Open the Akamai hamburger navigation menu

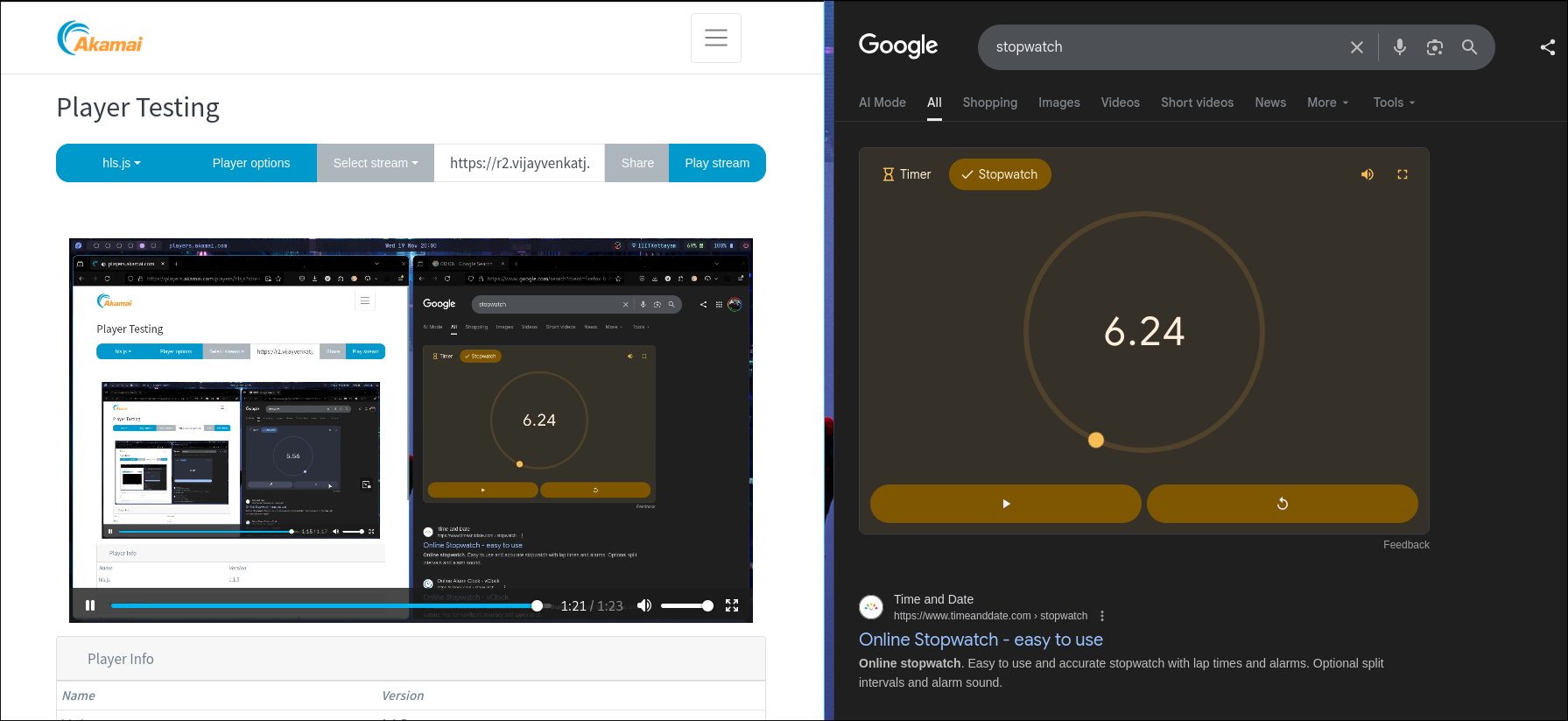pyautogui.click(x=715, y=38)
